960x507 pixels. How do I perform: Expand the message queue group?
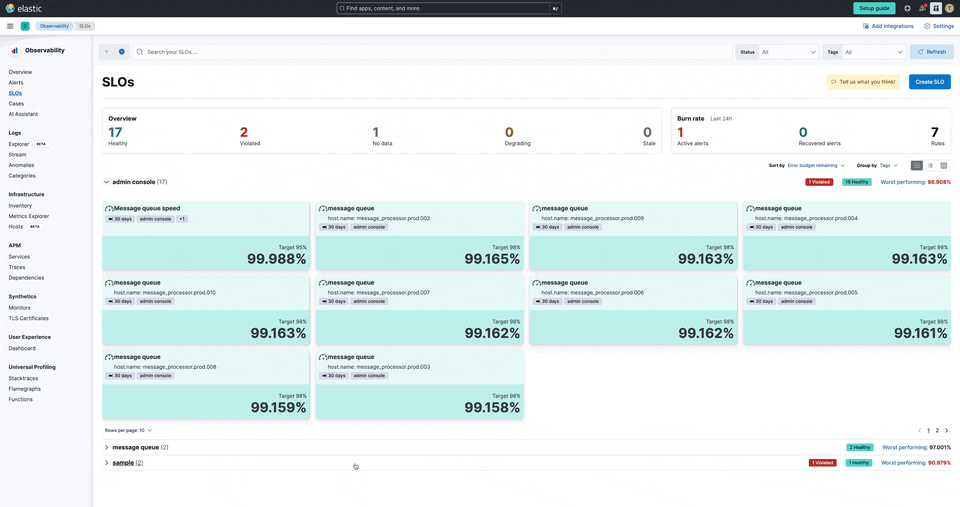pos(107,447)
